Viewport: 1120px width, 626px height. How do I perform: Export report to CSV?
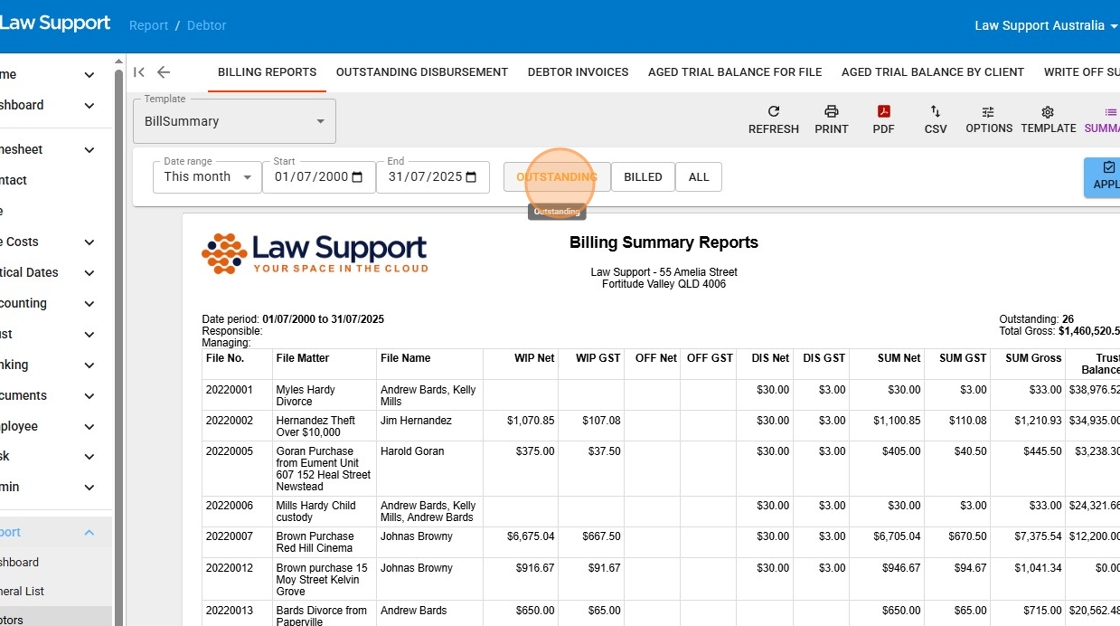point(936,119)
